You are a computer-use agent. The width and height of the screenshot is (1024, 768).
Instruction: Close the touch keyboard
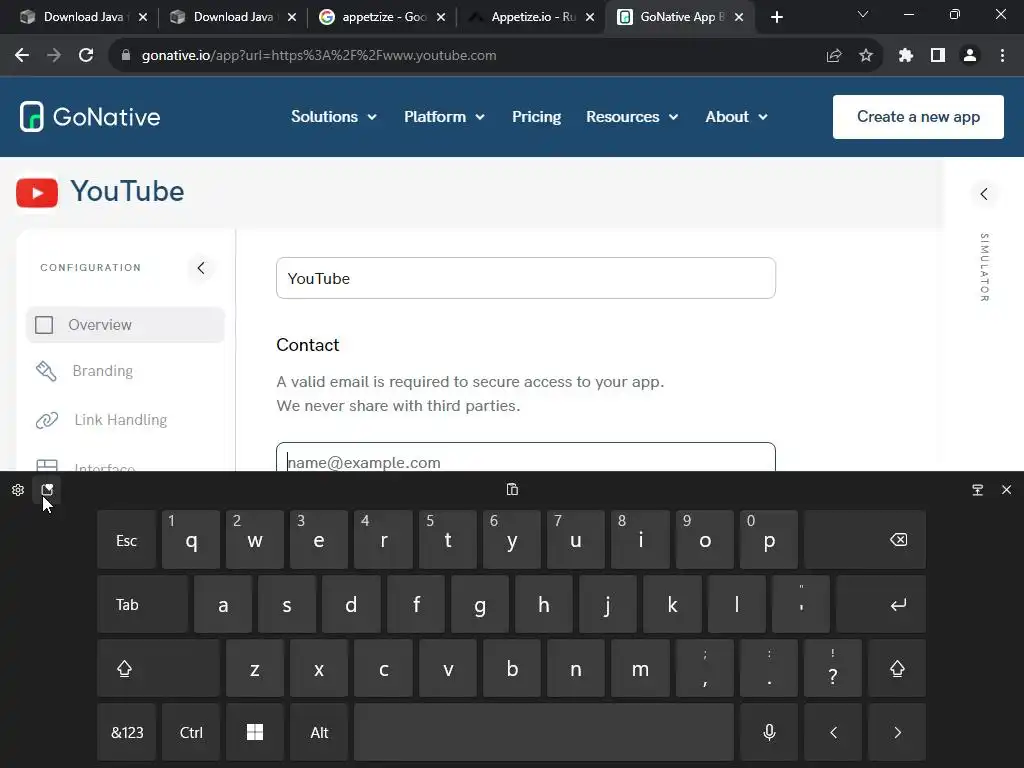1006,490
